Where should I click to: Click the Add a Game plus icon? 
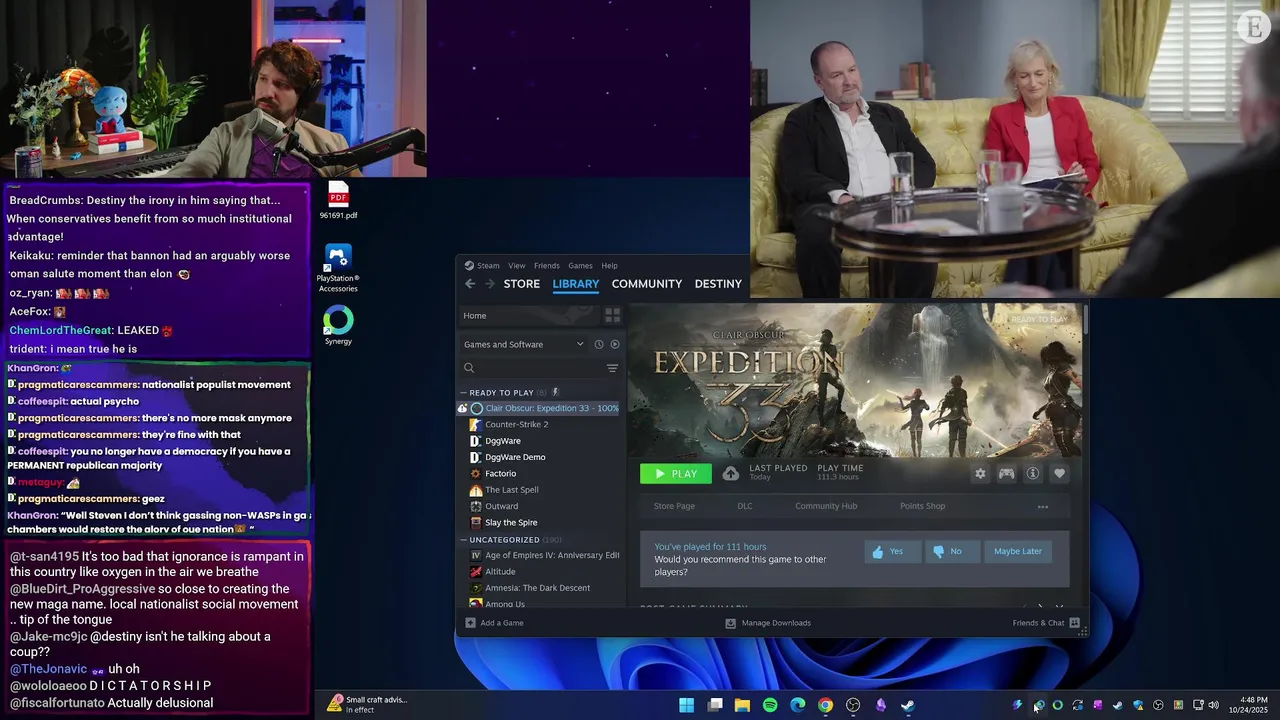coord(470,623)
